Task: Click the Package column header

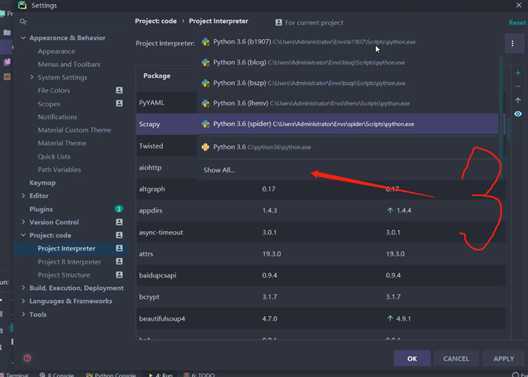Action: [157, 76]
